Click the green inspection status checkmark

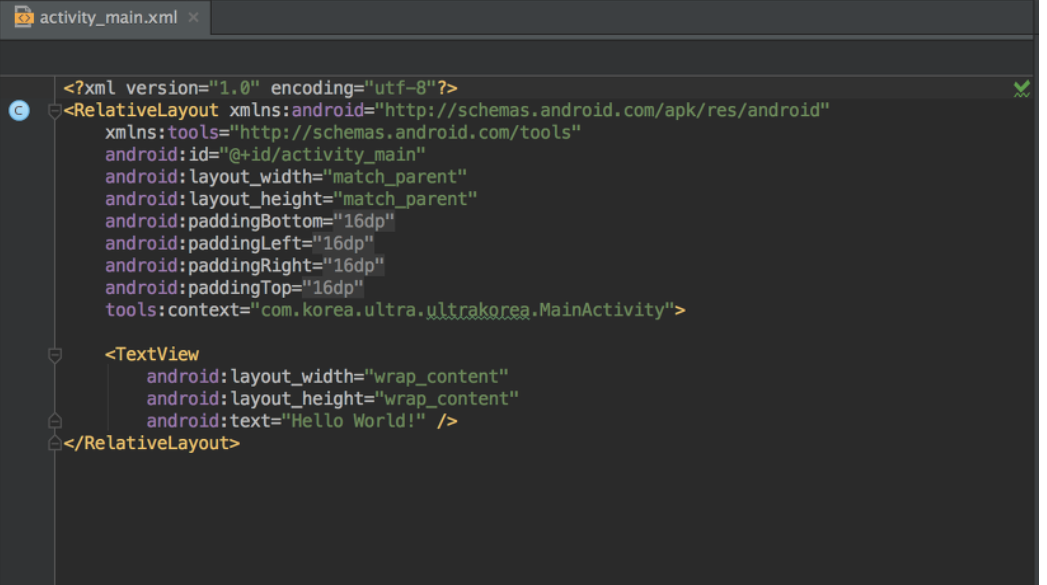click(x=1021, y=88)
